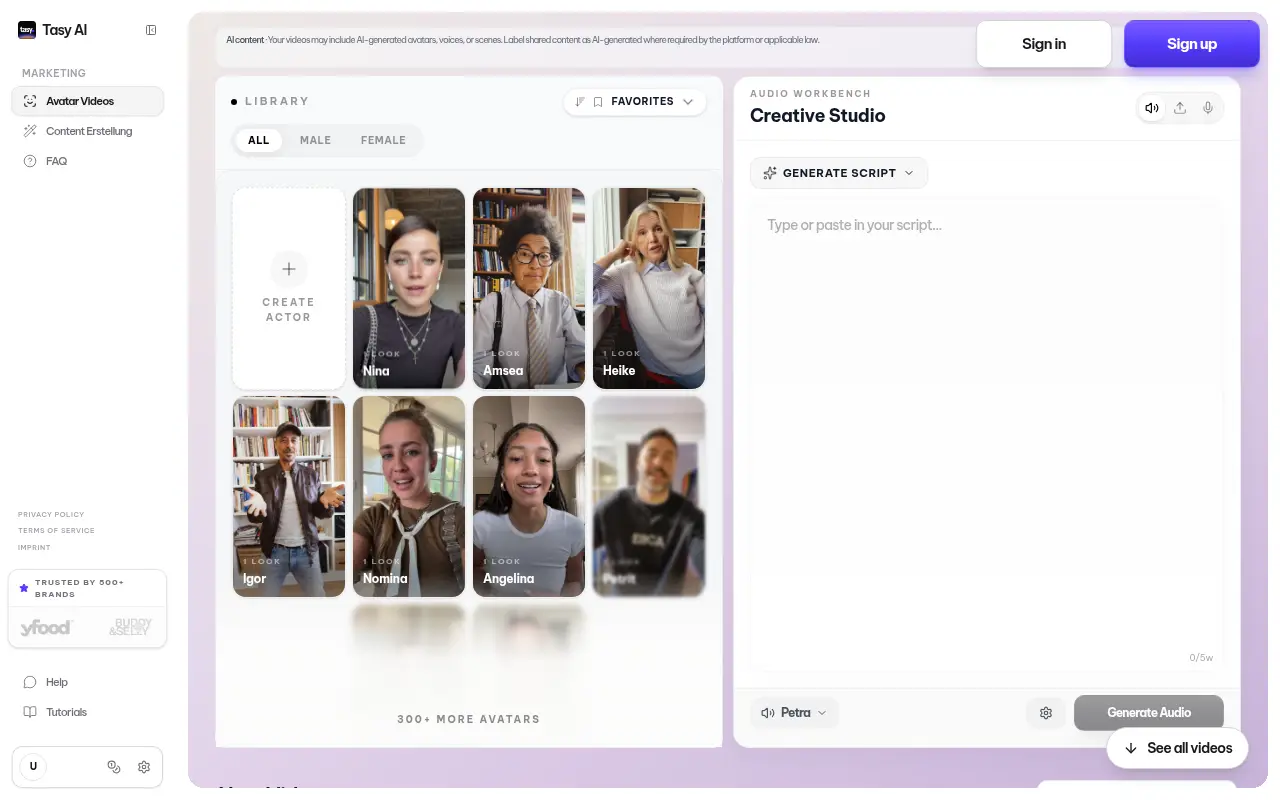Open the credits coin icon
This screenshot has height=800, width=1280.
(x=114, y=767)
